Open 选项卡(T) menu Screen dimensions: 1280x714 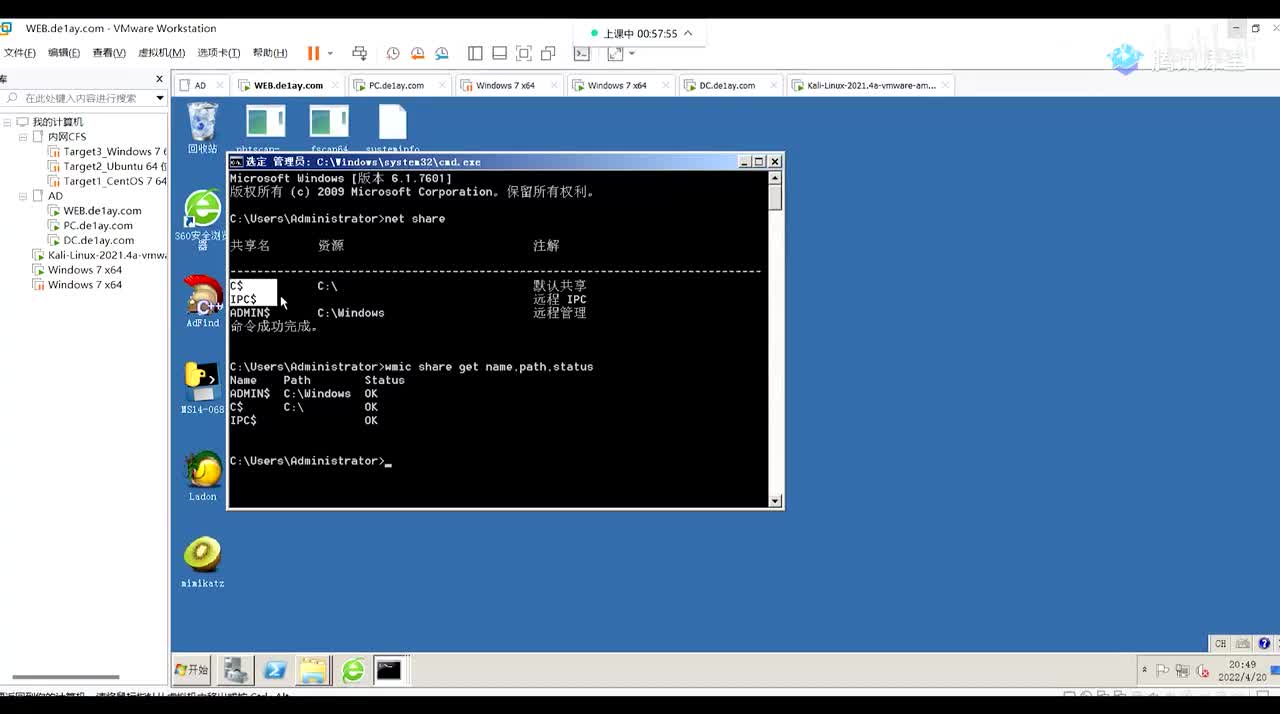[x=218, y=53]
